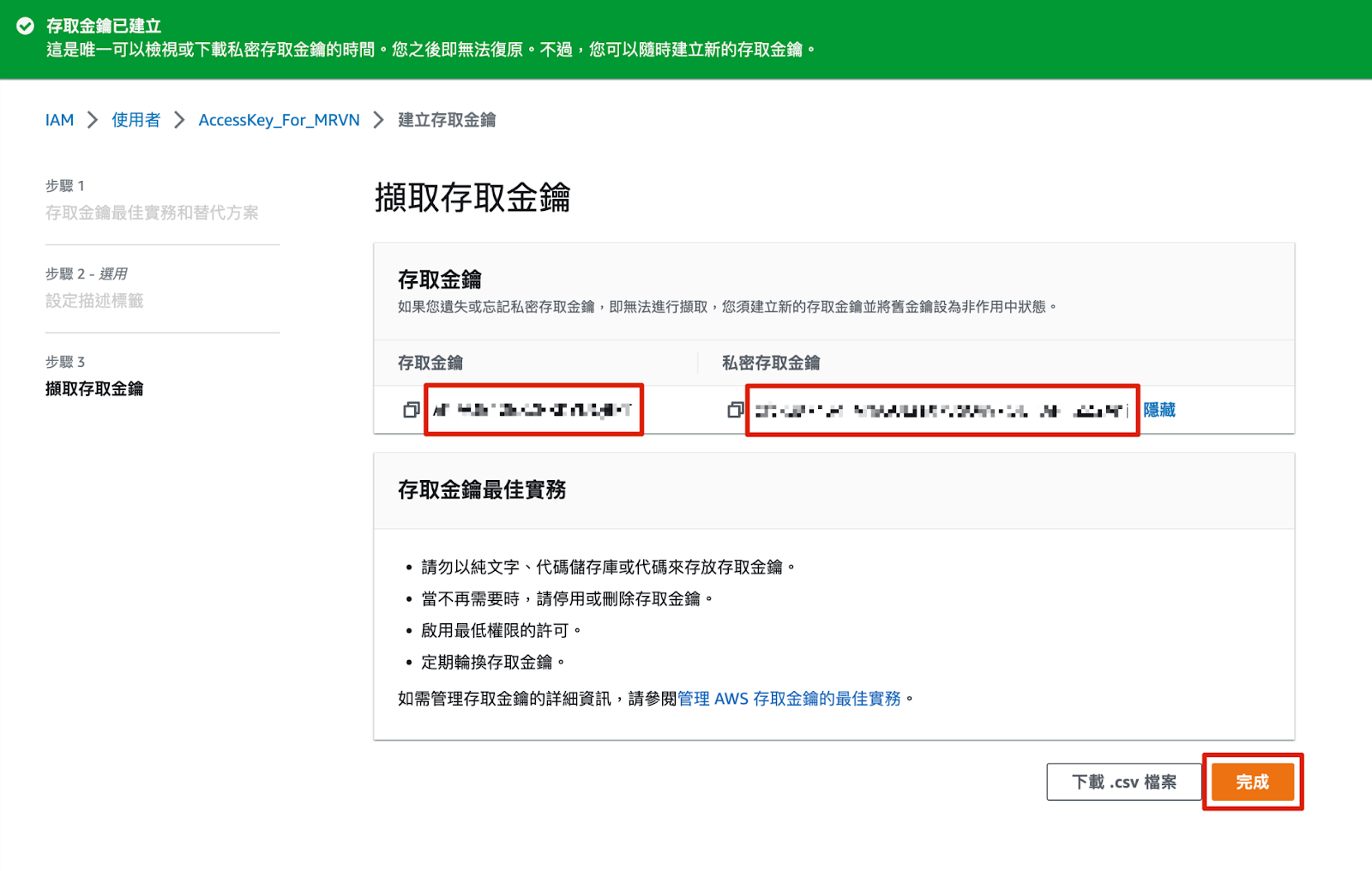Open the AccessKey_For_MRVN user breadcrumb

(x=279, y=120)
